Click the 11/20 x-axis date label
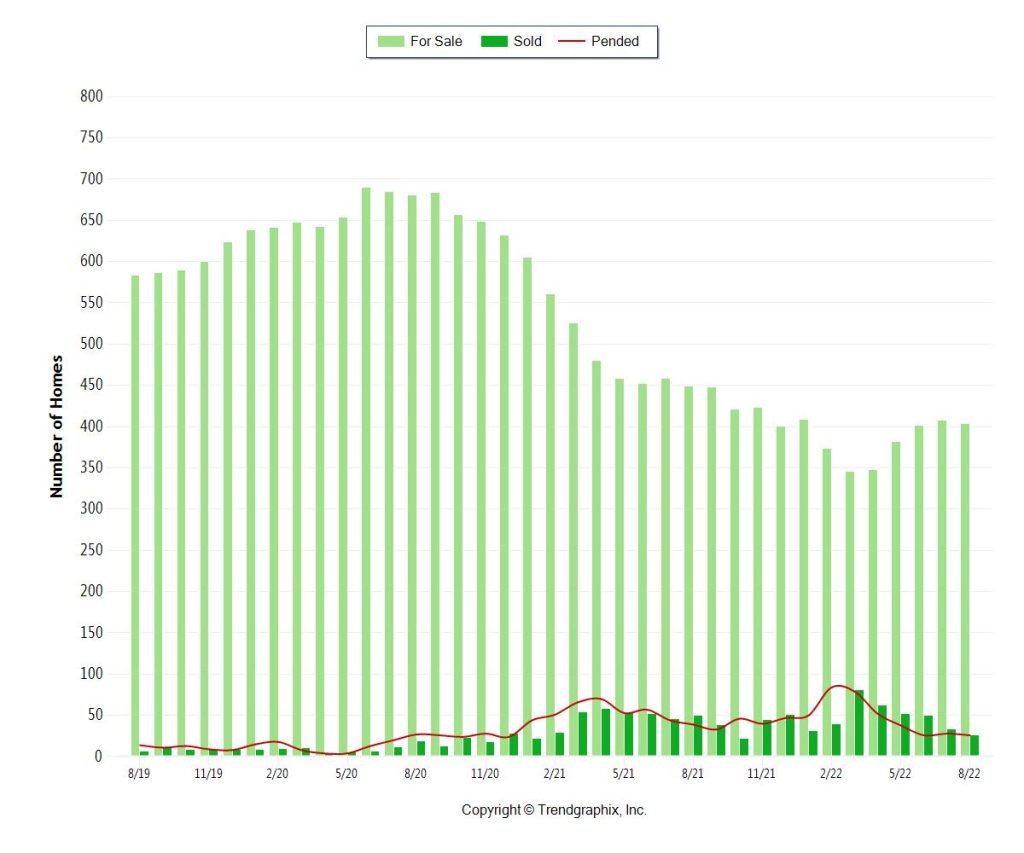This screenshot has height=853, width=1024. click(485, 773)
